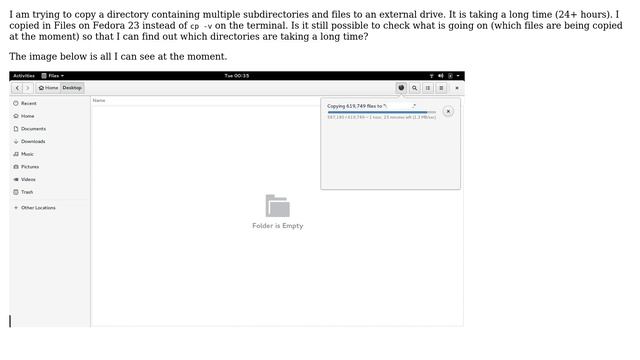640x360 pixels.
Task: Click the Pictures camera icon
Action: coord(16,167)
